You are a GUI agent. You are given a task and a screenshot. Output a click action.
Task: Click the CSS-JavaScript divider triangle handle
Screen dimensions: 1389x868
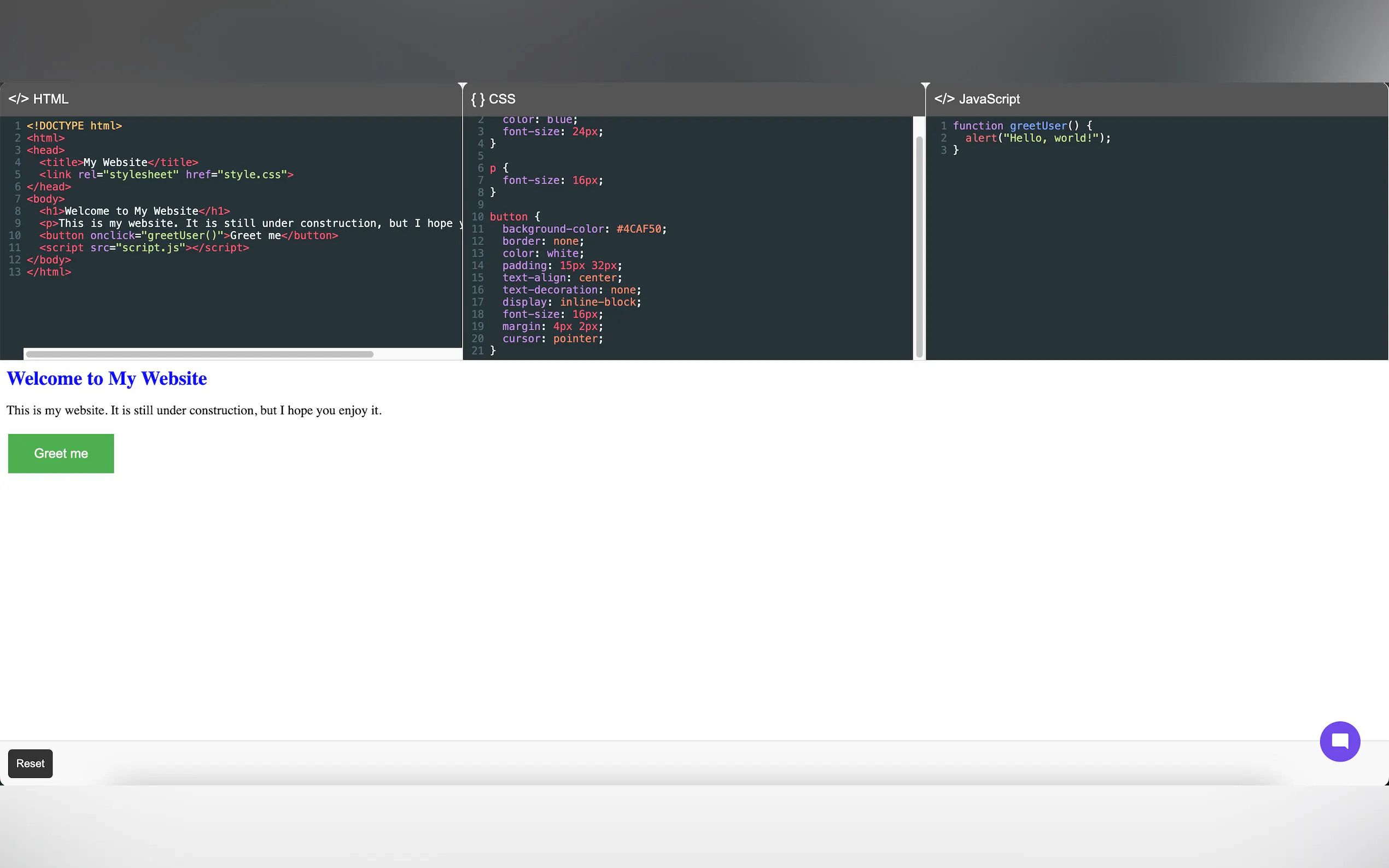[x=925, y=85]
